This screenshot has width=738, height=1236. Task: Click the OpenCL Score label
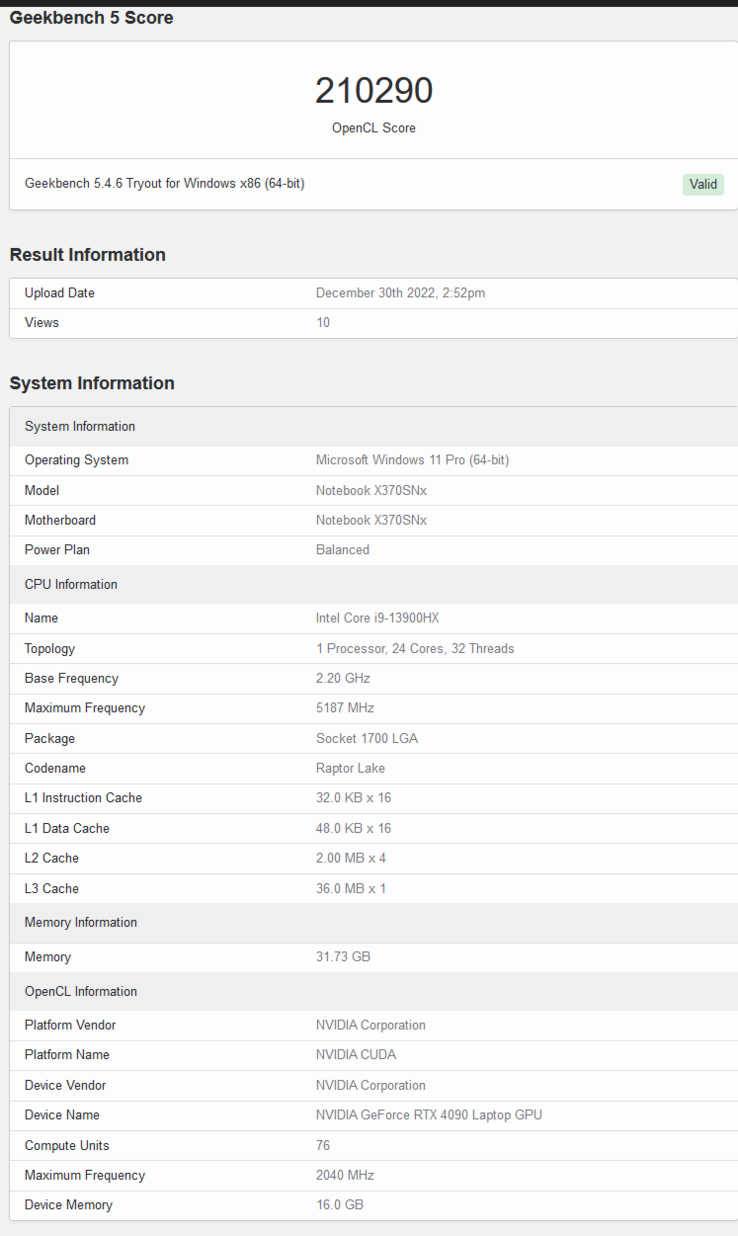click(374, 128)
